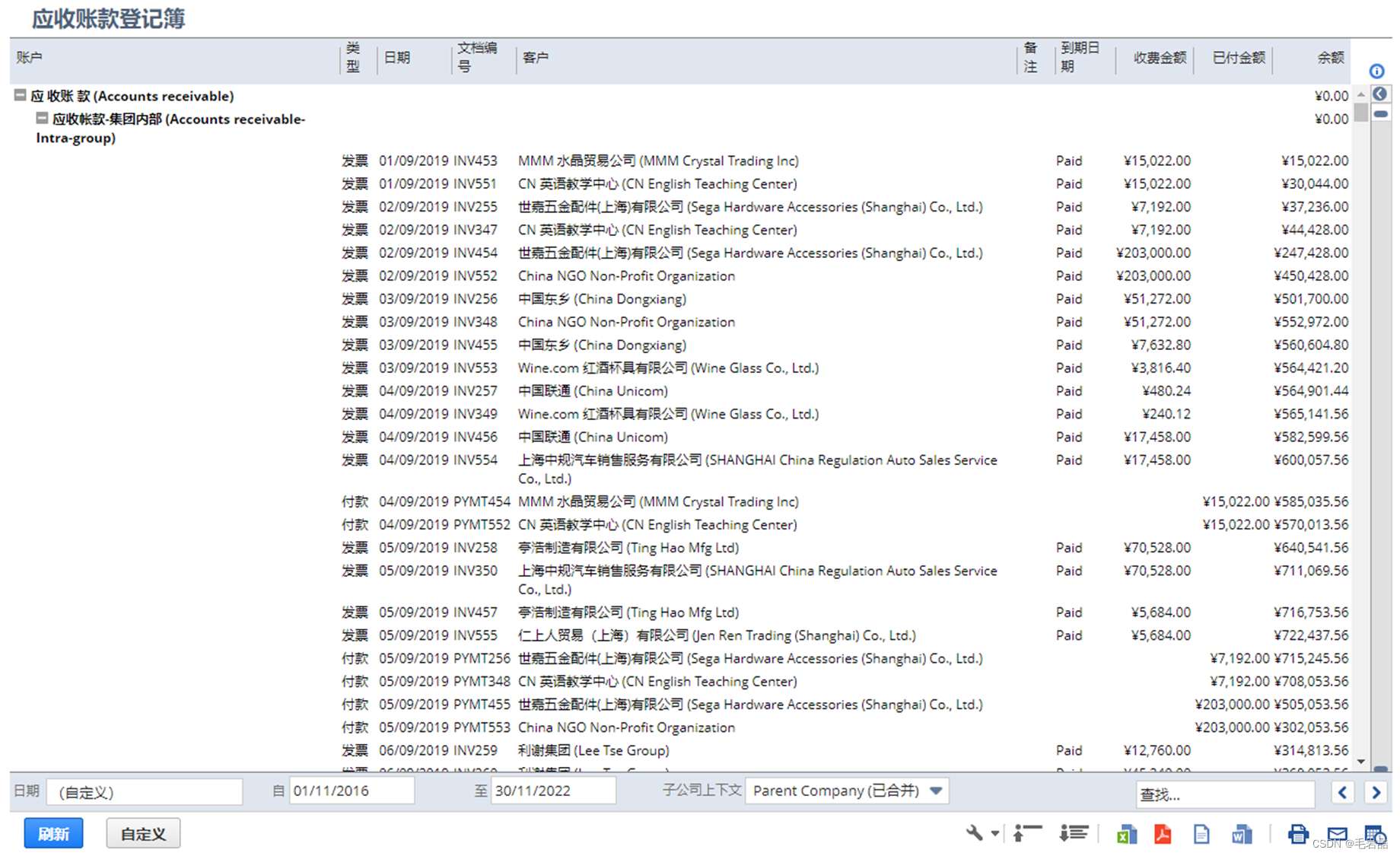Viewport: 1400px width, 856px height.
Task: Click the scrollbar down arrow
Action: [x=1361, y=762]
